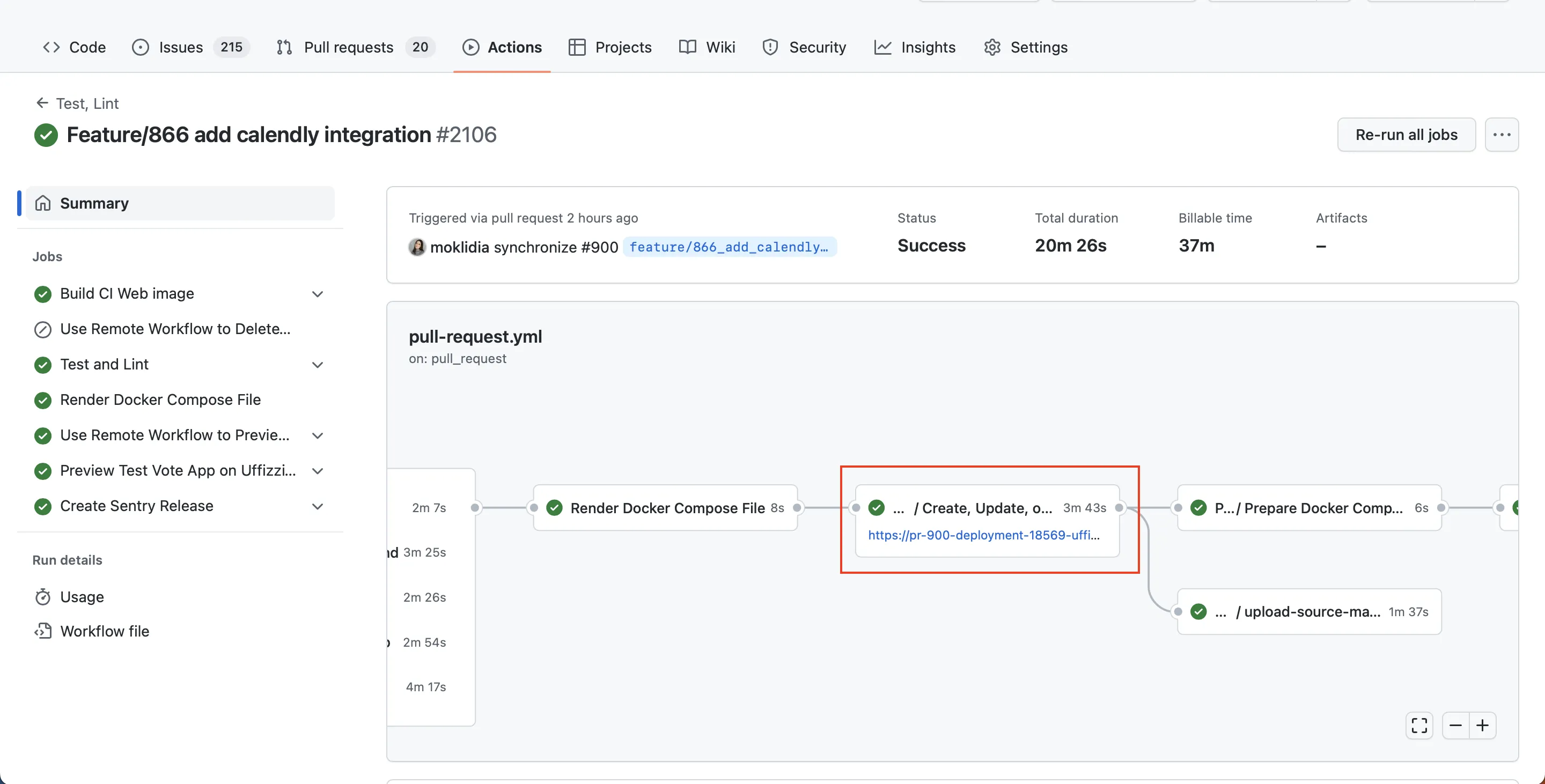
Task: Click moklidia's avatar image
Action: point(417,247)
